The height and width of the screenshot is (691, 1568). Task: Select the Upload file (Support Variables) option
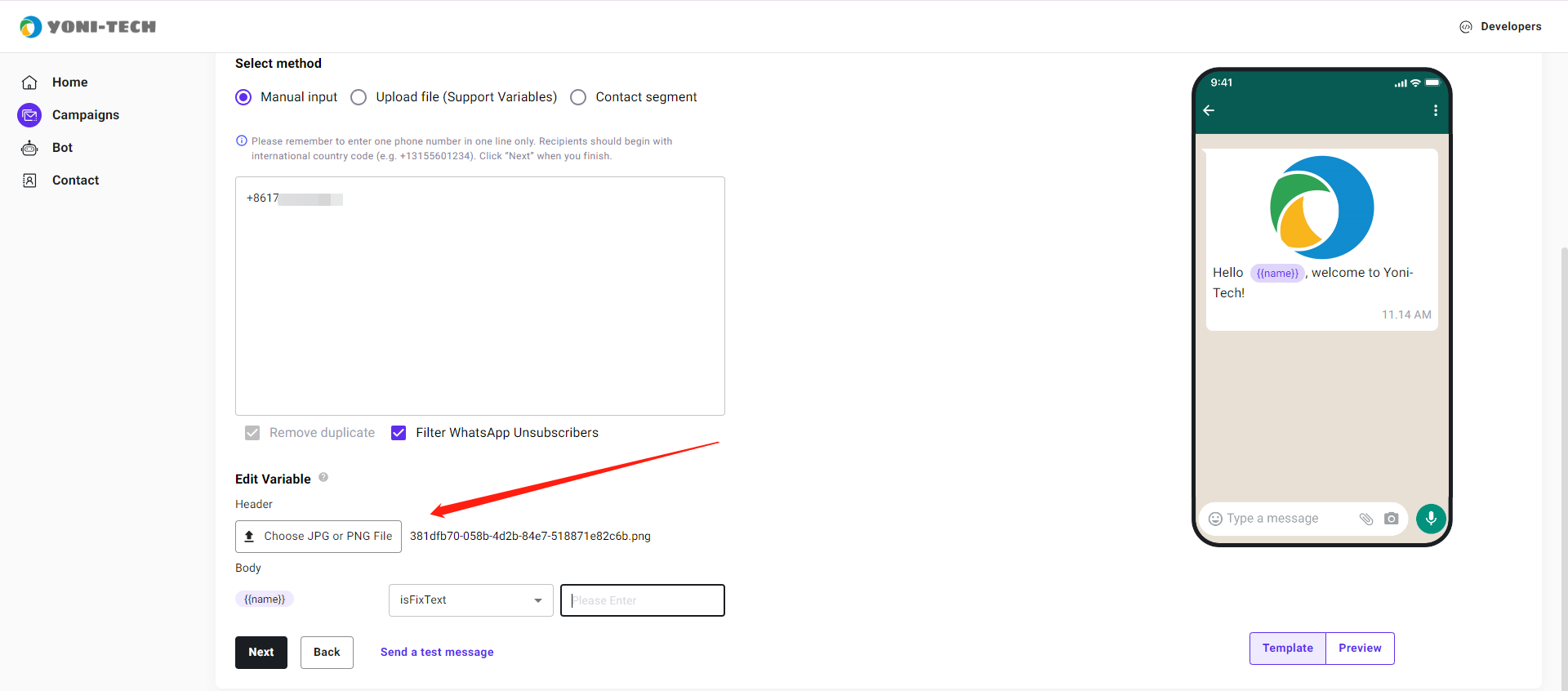click(x=359, y=97)
